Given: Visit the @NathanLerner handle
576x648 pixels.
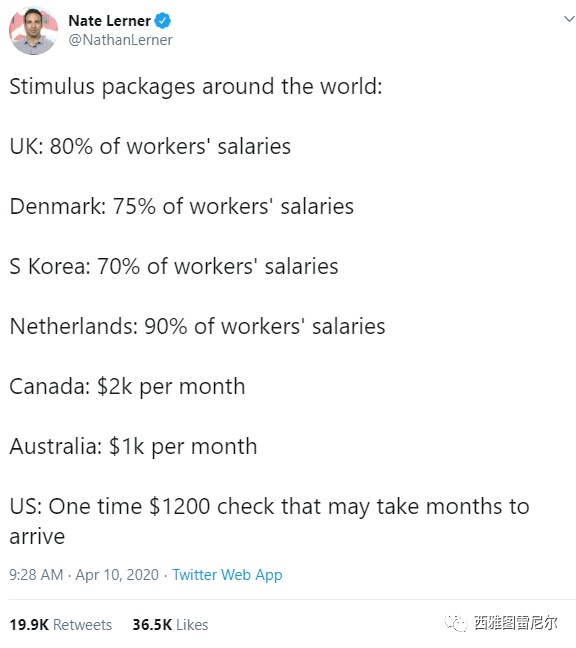Looking at the screenshot, I should click(x=120, y=40).
